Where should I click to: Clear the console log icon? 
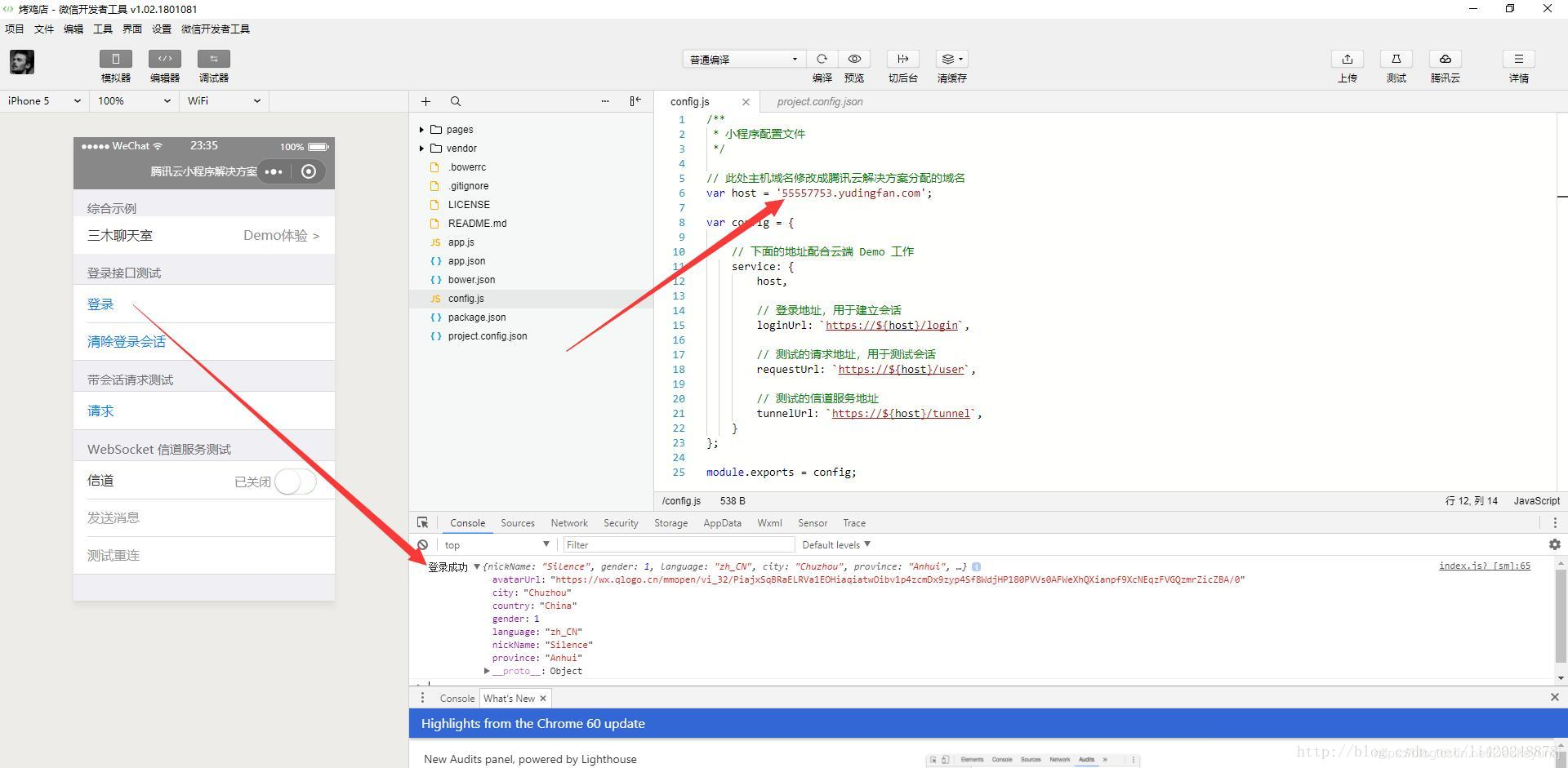422,544
